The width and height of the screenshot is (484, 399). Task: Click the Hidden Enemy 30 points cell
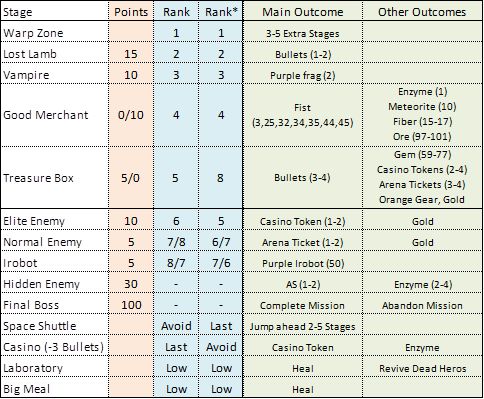click(131, 283)
